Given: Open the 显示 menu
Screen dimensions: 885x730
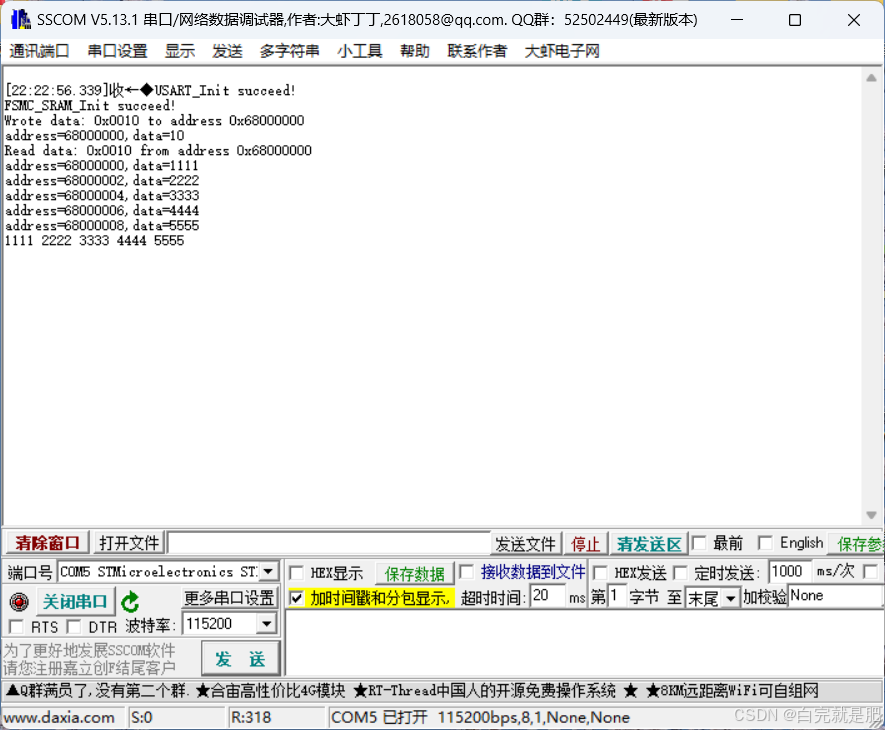Looking at the screenshot, I should coord(179,51).
